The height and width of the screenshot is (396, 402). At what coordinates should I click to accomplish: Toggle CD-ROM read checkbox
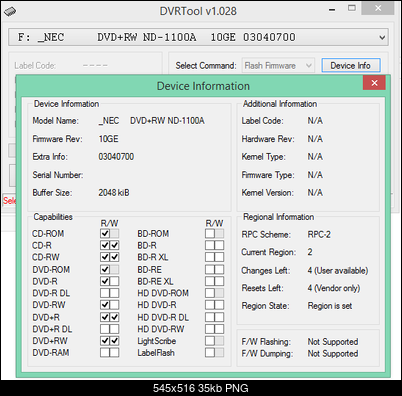(x=105, y=233)
